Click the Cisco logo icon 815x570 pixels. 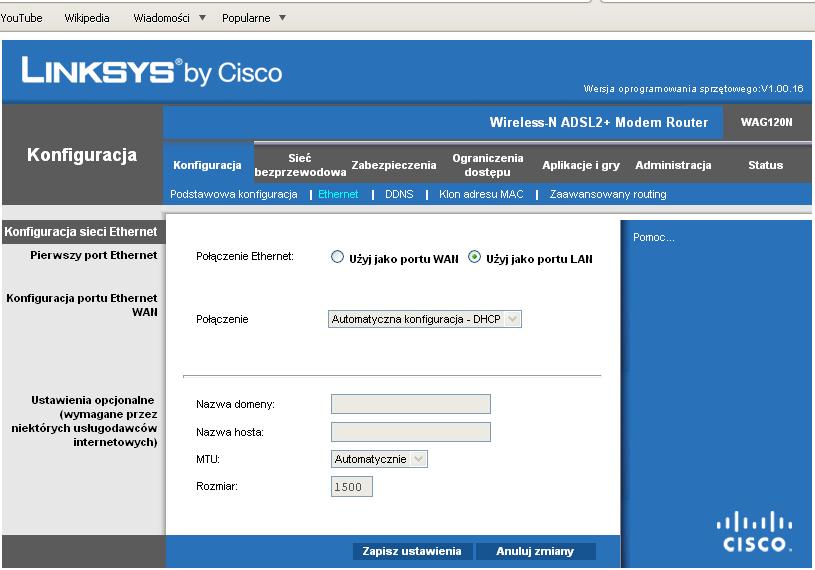coord(754,531)
